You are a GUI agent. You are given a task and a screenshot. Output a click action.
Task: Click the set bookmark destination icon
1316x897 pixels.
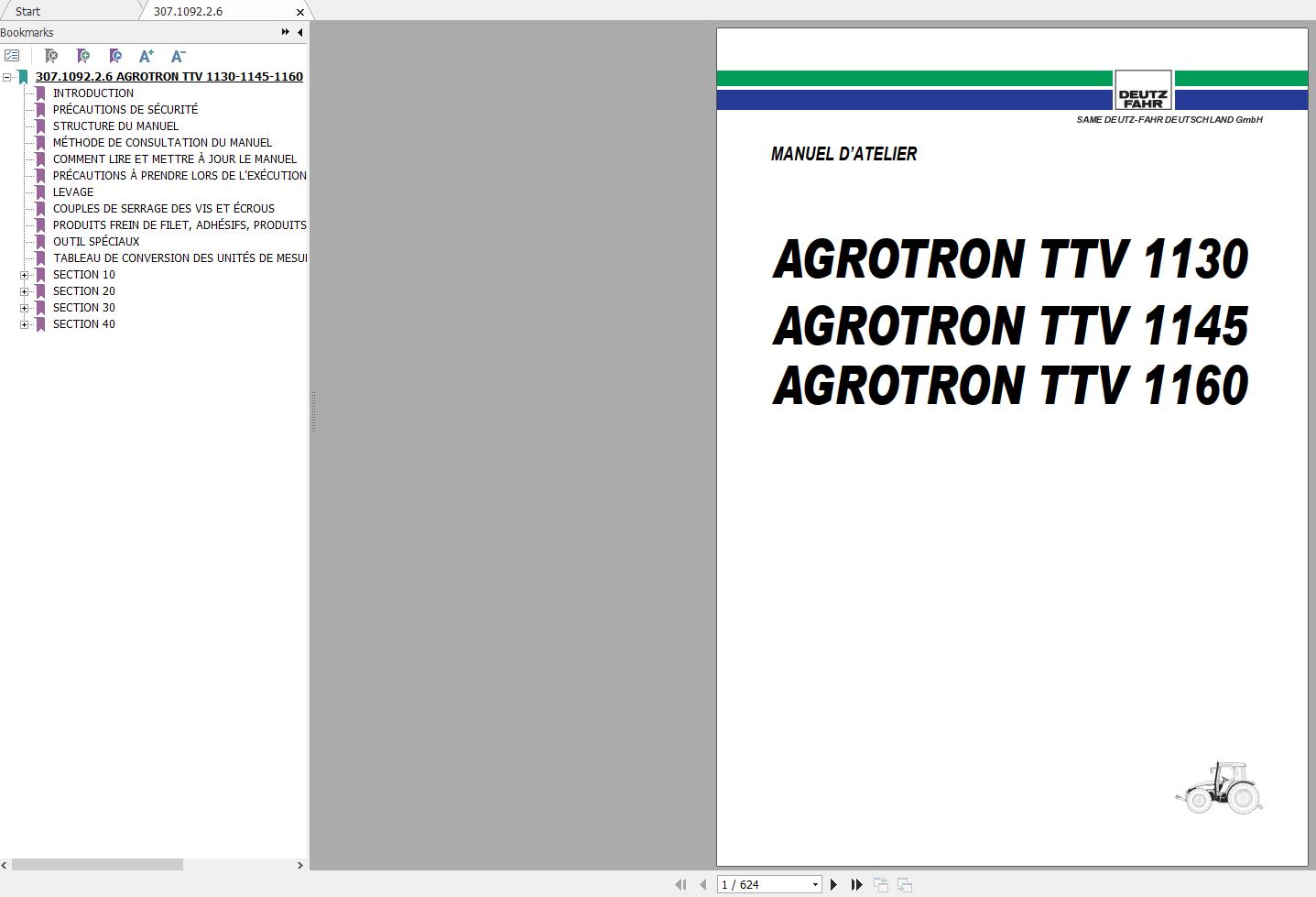coord(114,56)
